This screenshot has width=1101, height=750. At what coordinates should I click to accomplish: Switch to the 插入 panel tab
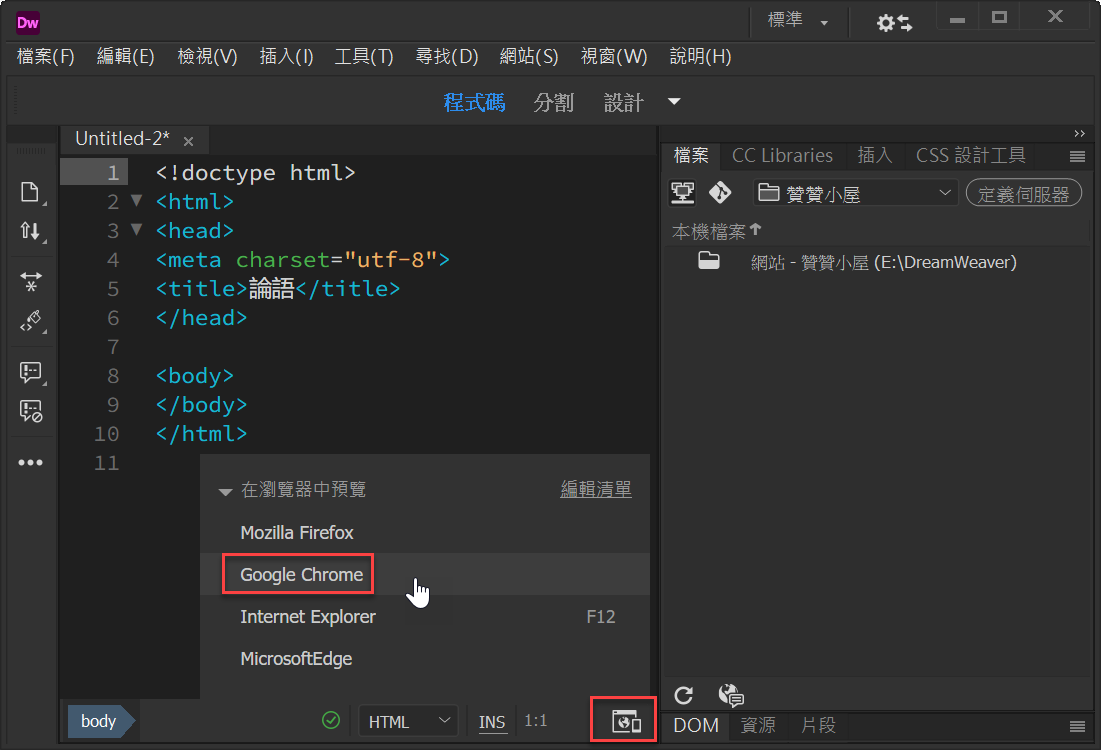coord(874,155)
